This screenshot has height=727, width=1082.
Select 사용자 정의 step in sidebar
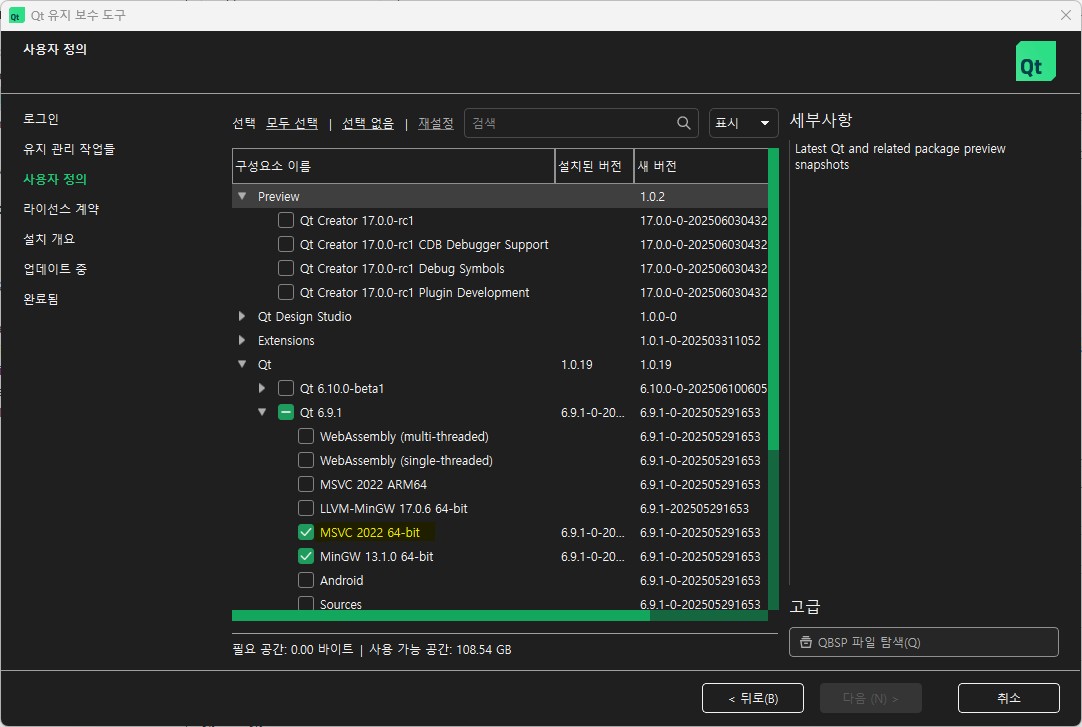[55, 179]
